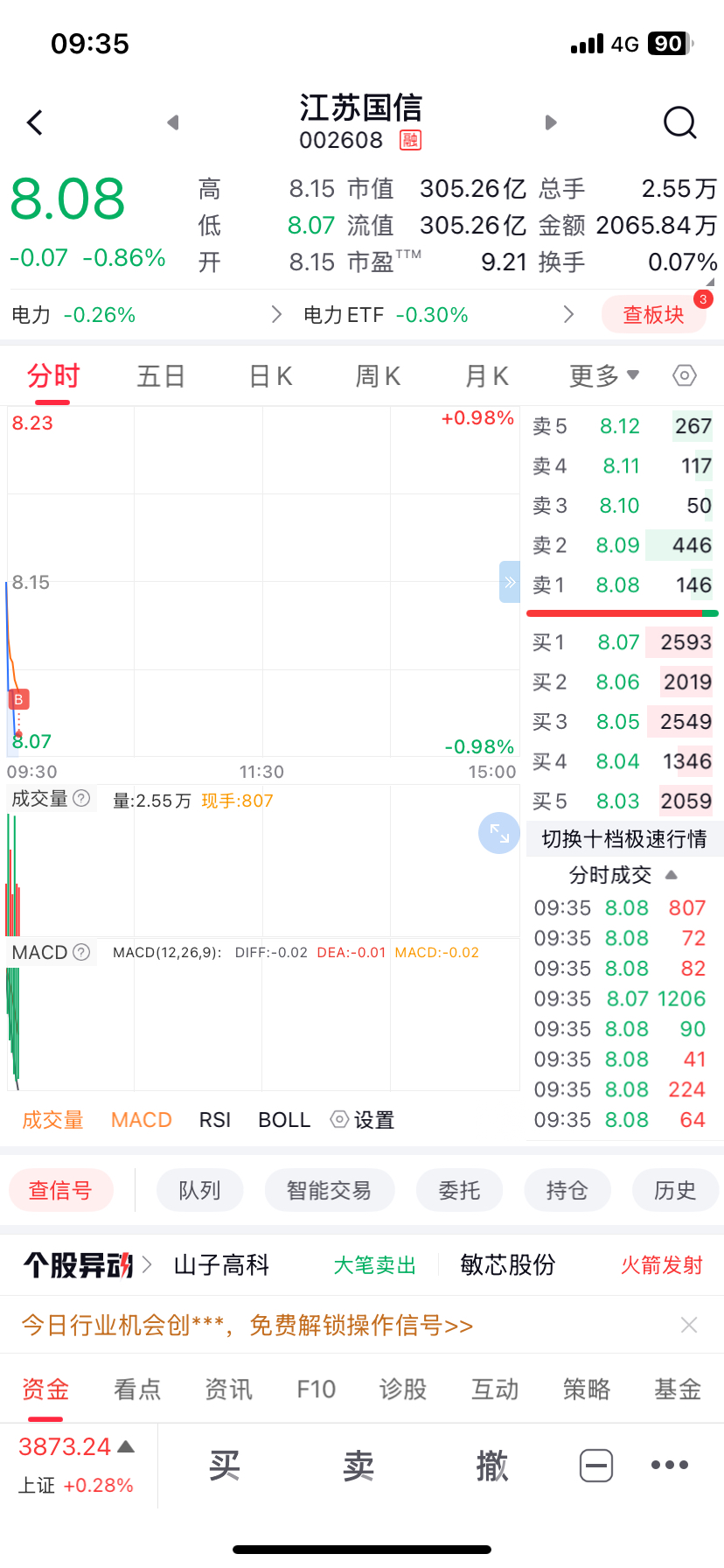Image resolution: width=724 pixels, height=1568 pixels.
Task: Open the search magnifier icon
Action: coord(680,123)
